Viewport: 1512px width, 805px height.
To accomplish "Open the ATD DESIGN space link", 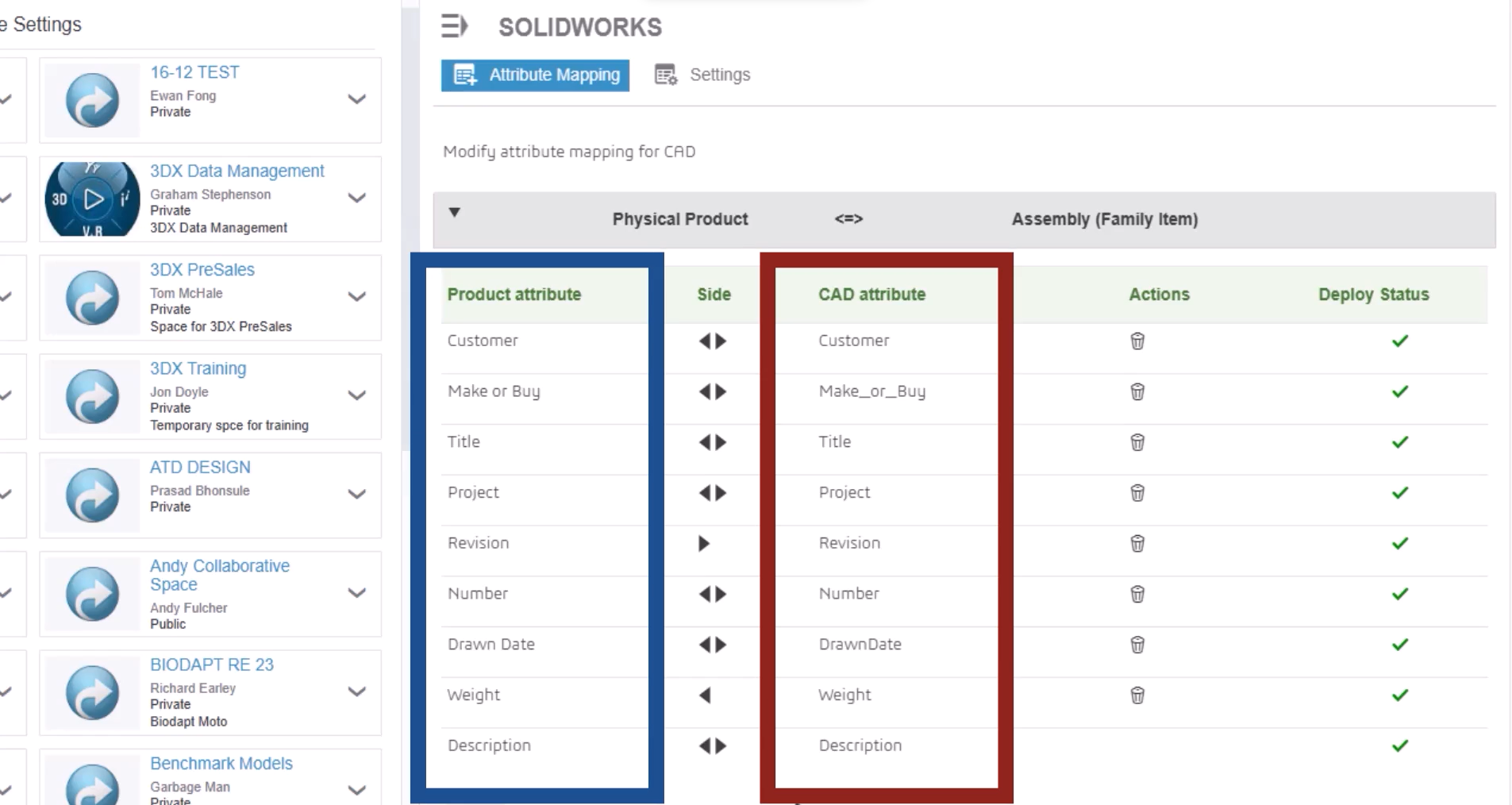I will tap(200, 468).
